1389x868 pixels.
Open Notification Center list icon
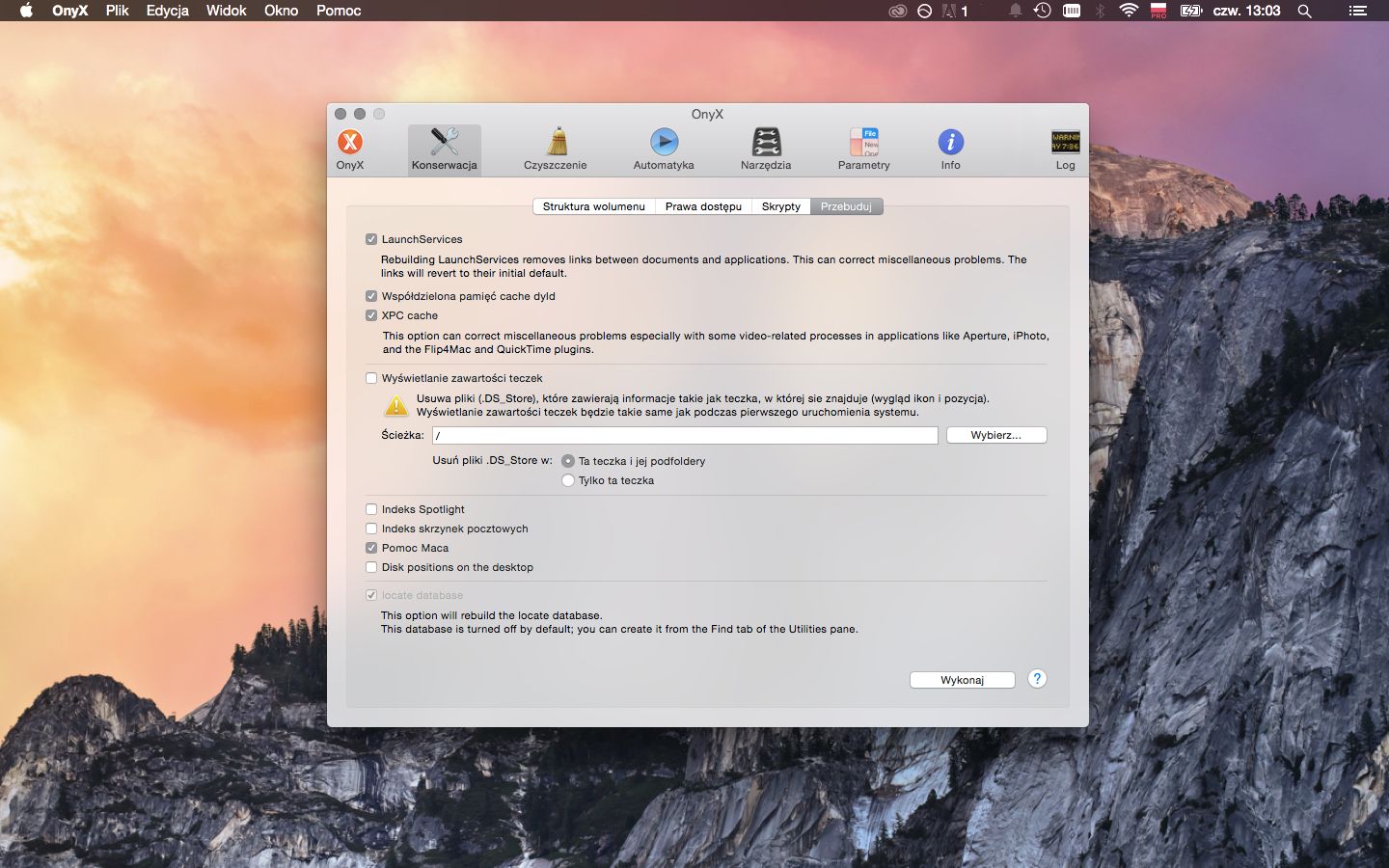(x=1357, y=11)
